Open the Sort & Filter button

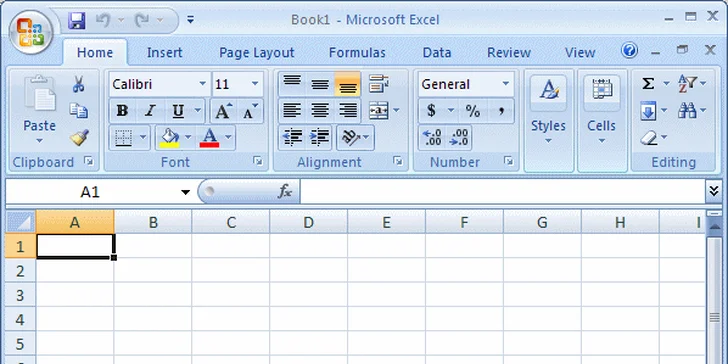point(692,84)
